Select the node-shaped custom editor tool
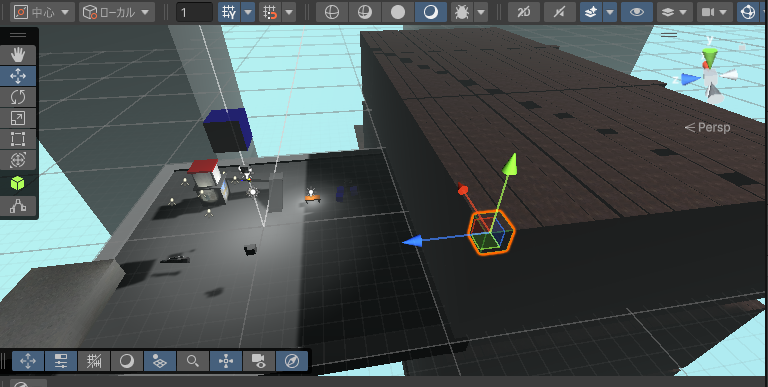 click(x=18, y=206)
